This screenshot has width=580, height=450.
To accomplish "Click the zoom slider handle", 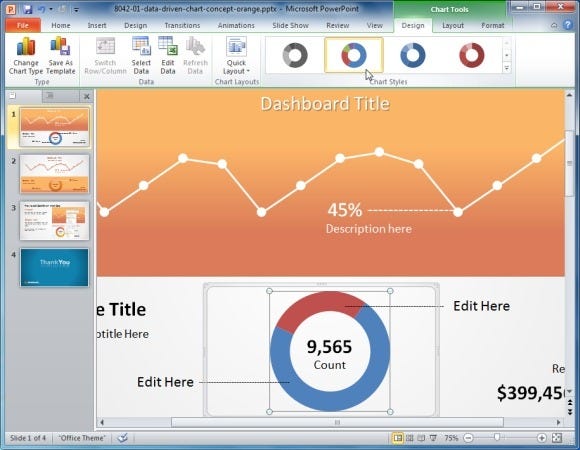I will [497, 438].
